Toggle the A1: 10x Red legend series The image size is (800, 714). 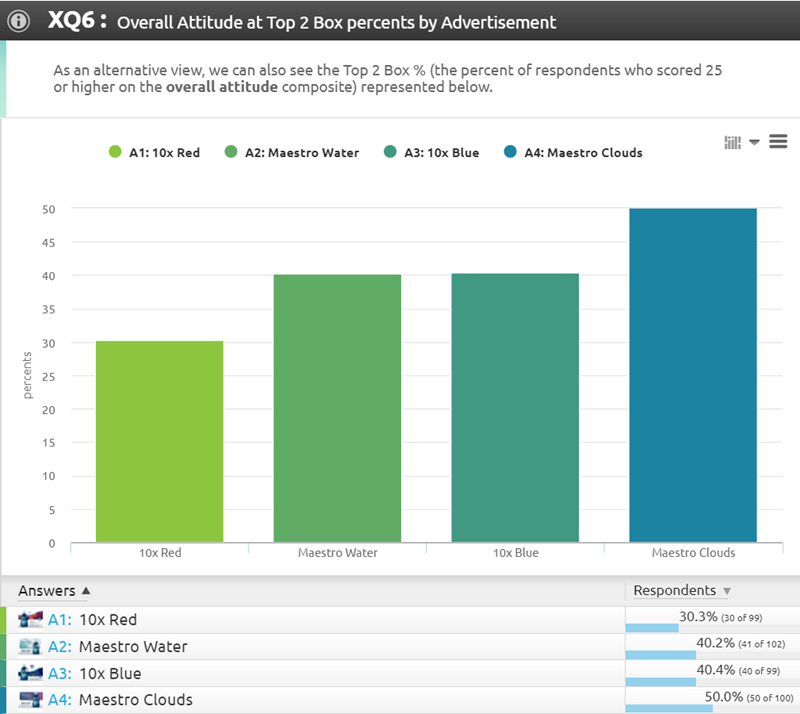pos(155,153)
